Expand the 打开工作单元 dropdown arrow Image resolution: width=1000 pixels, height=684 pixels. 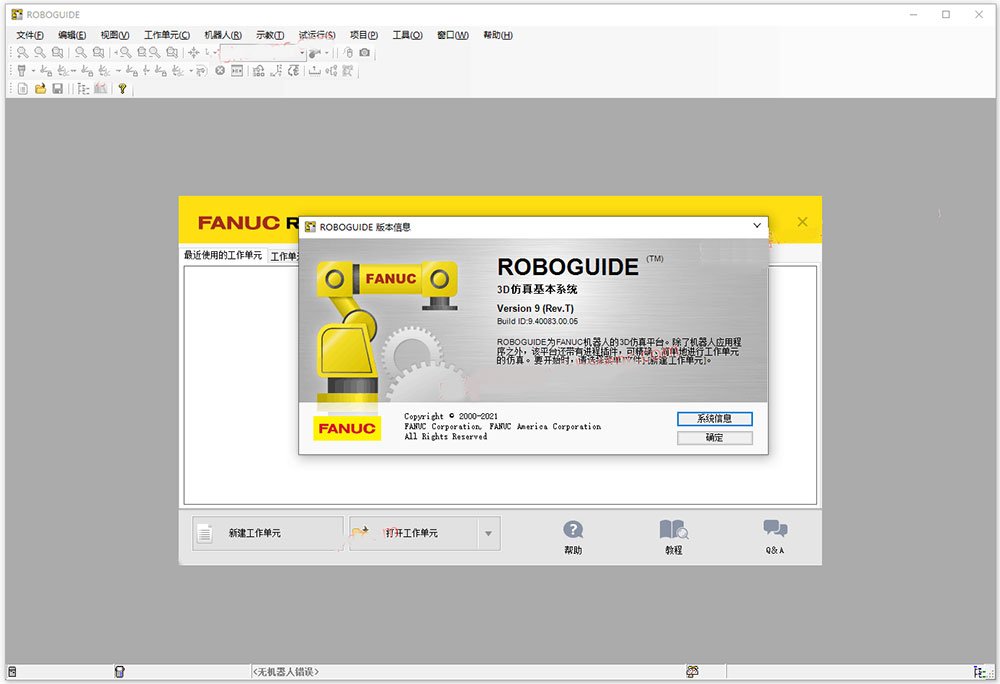pos(488,534)
